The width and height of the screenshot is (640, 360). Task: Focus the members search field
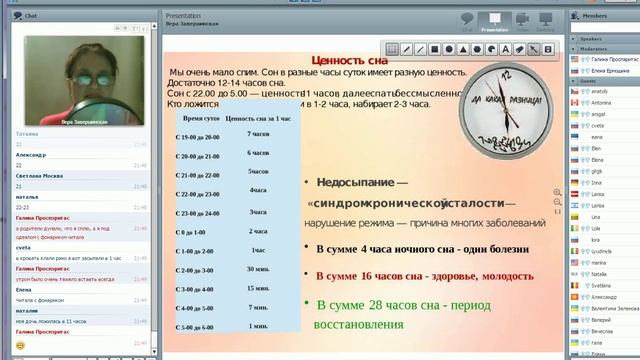[605, 27]
